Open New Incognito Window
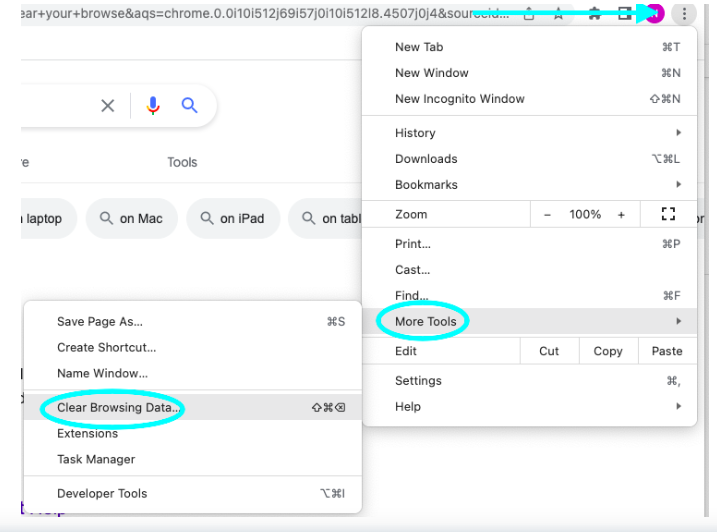 click(459, 99)
